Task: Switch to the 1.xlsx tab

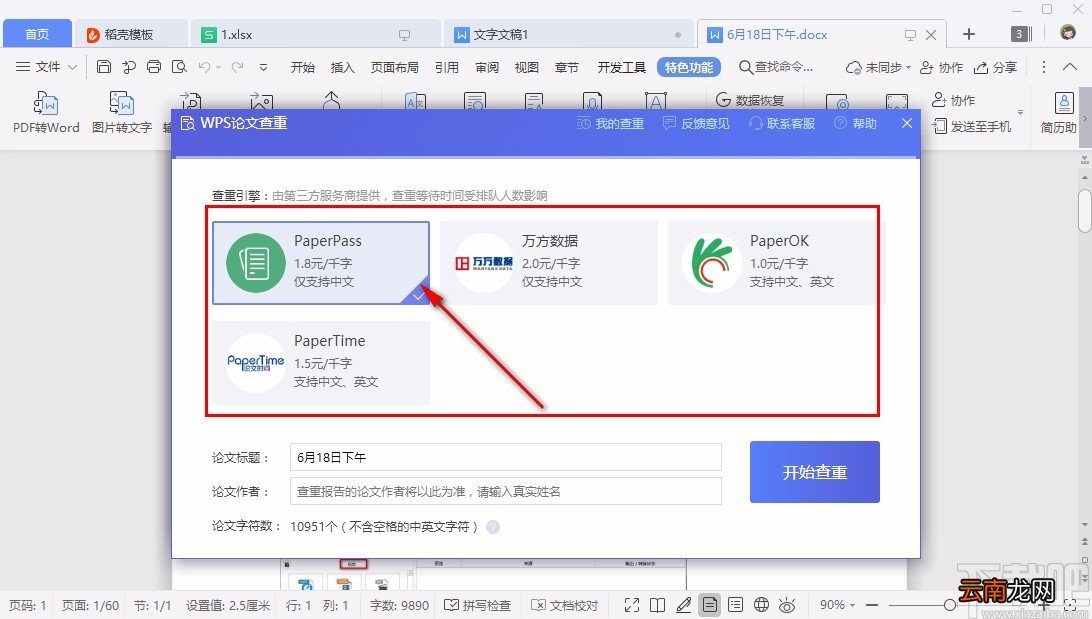Action: click(x=315, y=34)
